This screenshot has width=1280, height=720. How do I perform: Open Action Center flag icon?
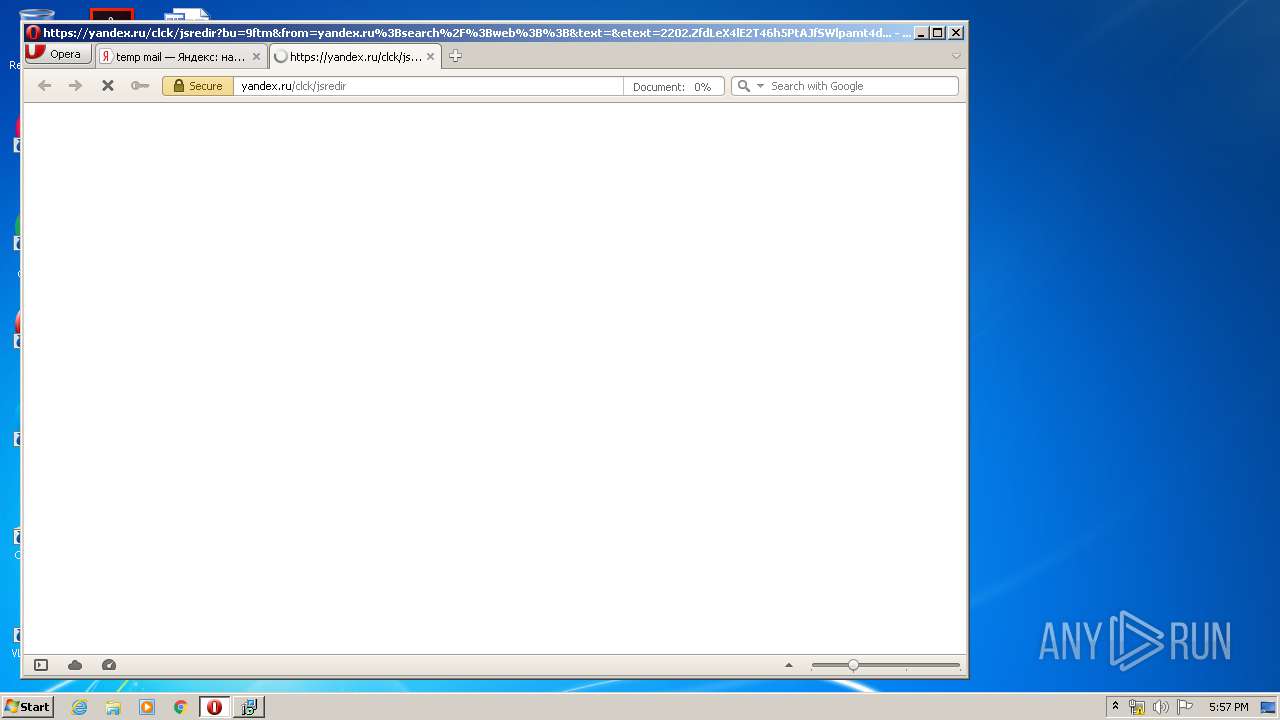(x=1185, y=707)
